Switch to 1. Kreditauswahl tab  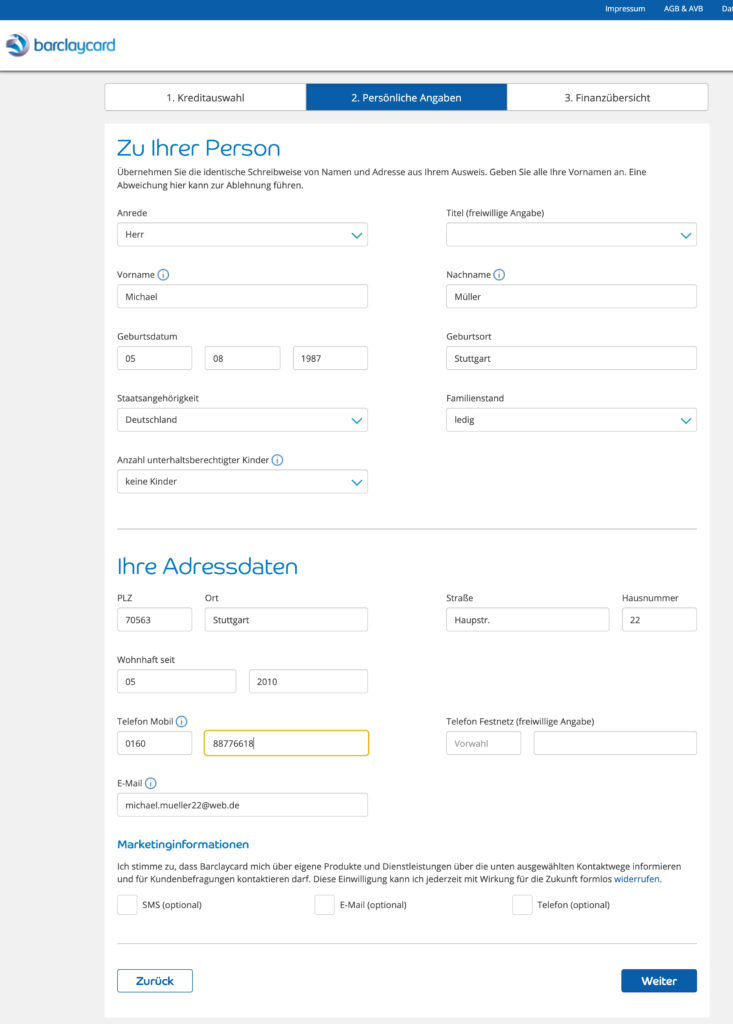point(205,97)
